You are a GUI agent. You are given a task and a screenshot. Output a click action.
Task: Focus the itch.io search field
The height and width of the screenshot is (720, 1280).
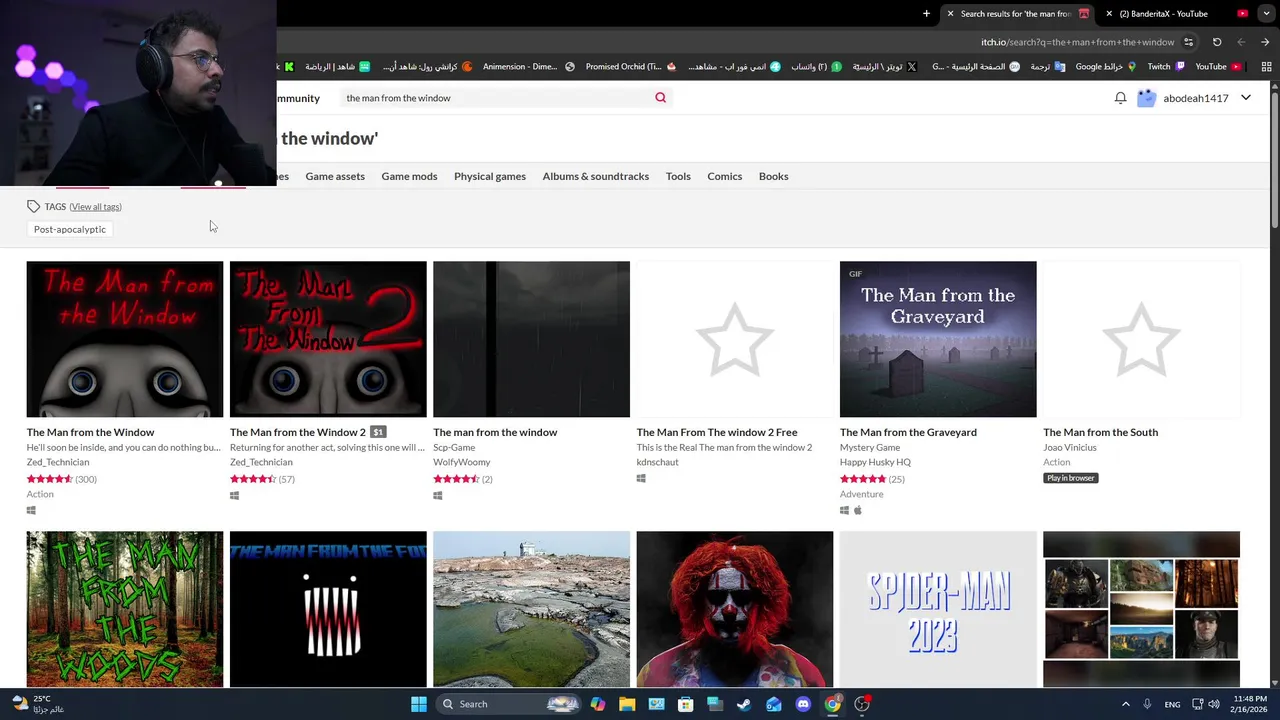[495, 98]
